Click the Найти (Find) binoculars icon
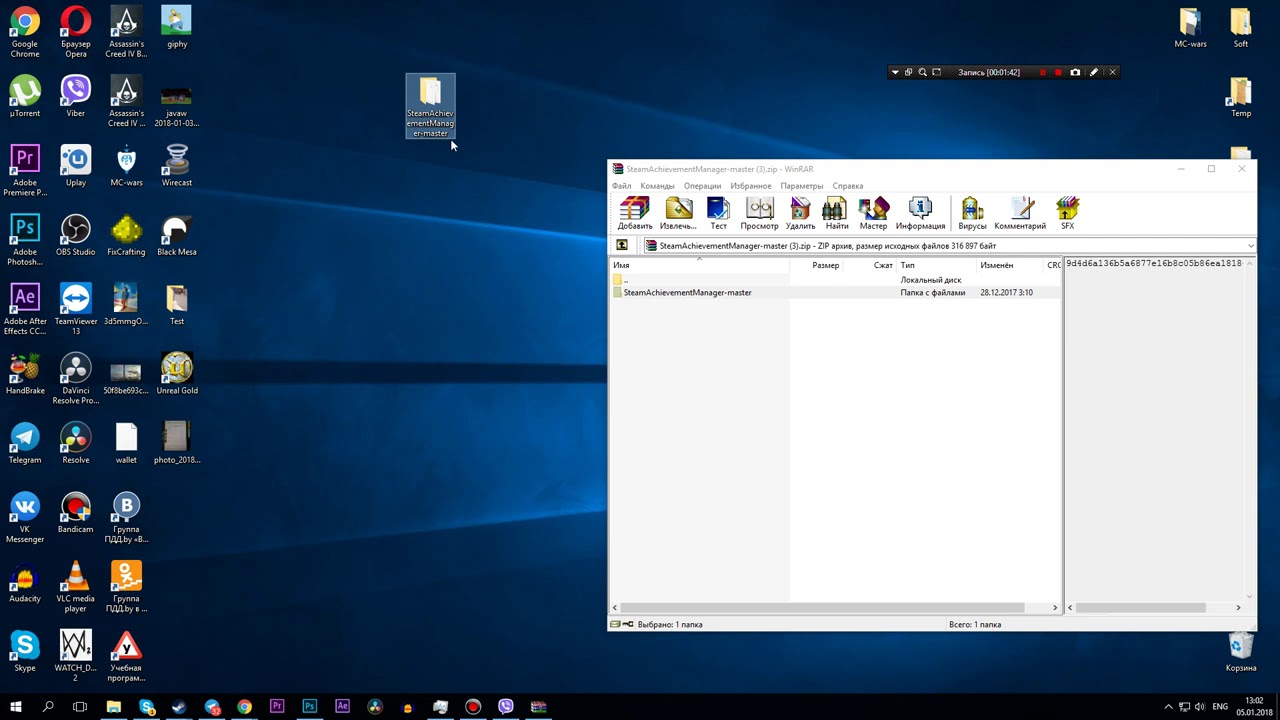Screen dimensions: 1280x720 click(836, 213)
